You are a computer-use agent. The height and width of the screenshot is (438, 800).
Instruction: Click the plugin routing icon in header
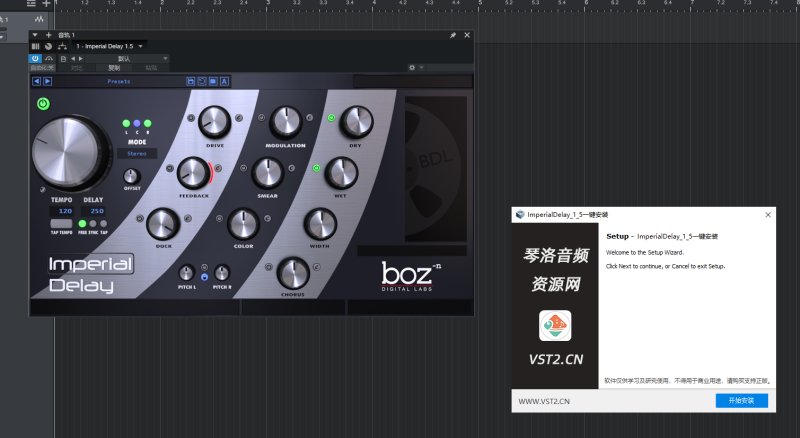[61, 46]
